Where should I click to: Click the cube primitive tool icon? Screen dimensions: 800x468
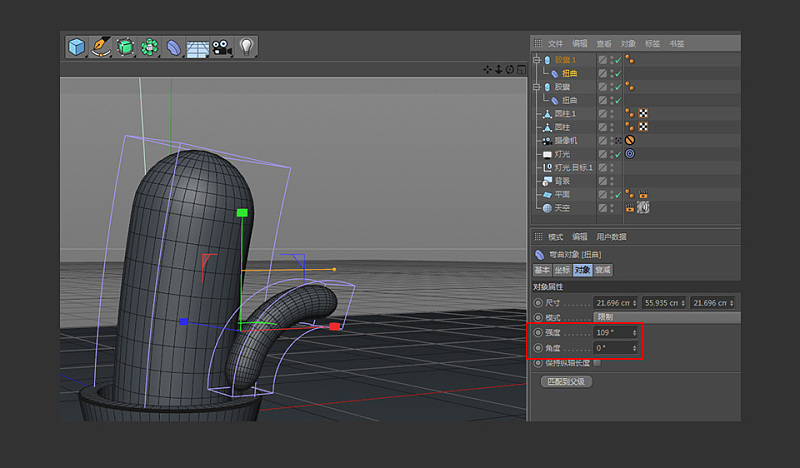tap(77, 47)
